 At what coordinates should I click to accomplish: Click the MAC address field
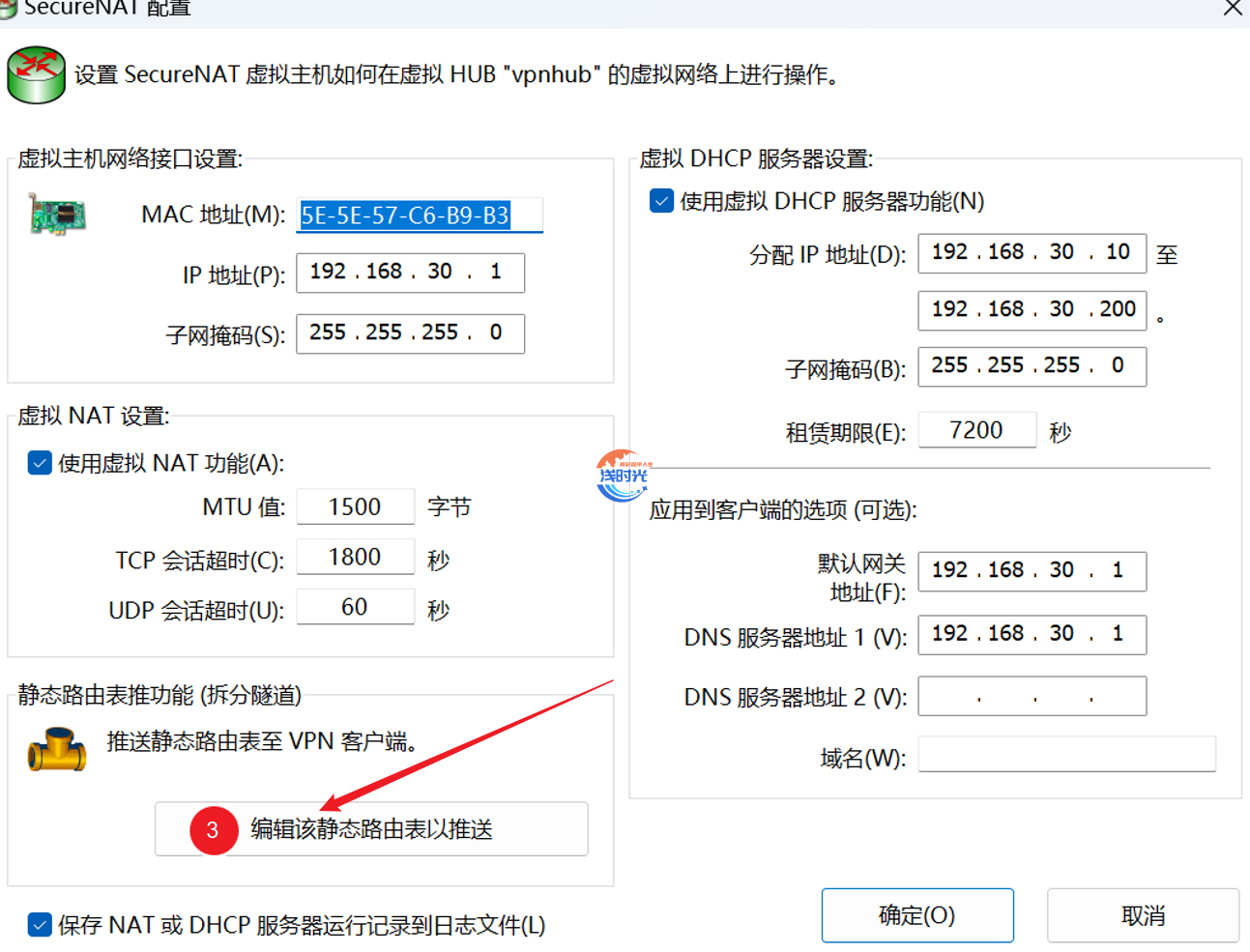[419, 216]
